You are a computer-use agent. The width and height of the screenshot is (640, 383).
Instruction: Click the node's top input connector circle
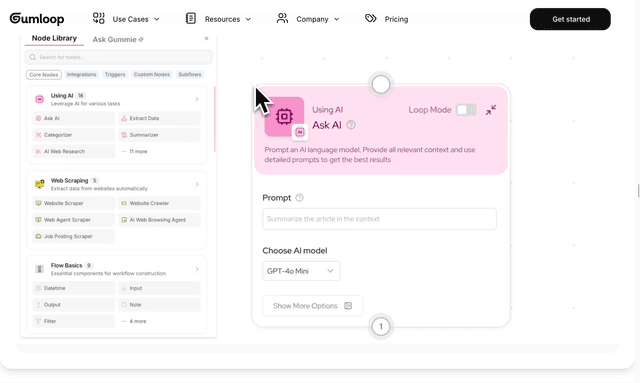coord(381,85)
